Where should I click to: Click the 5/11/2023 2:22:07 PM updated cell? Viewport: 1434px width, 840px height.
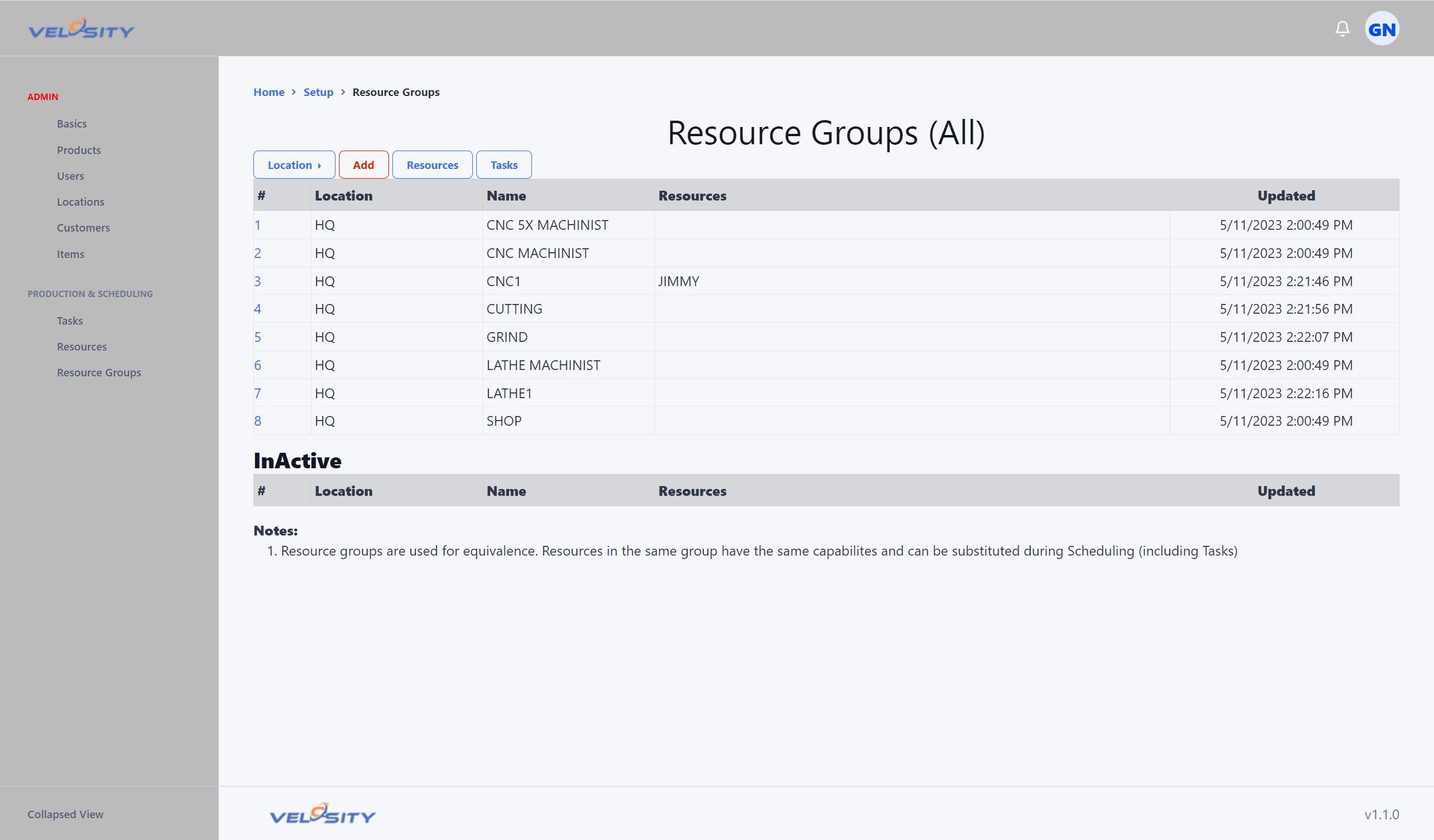[1285, 337]
